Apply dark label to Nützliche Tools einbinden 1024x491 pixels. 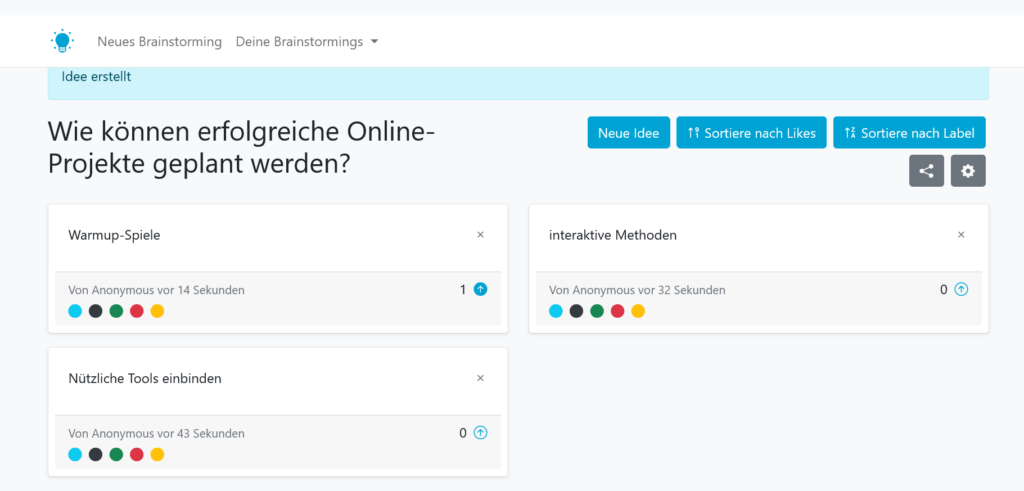pyautogui.click(x=96, y=454)
